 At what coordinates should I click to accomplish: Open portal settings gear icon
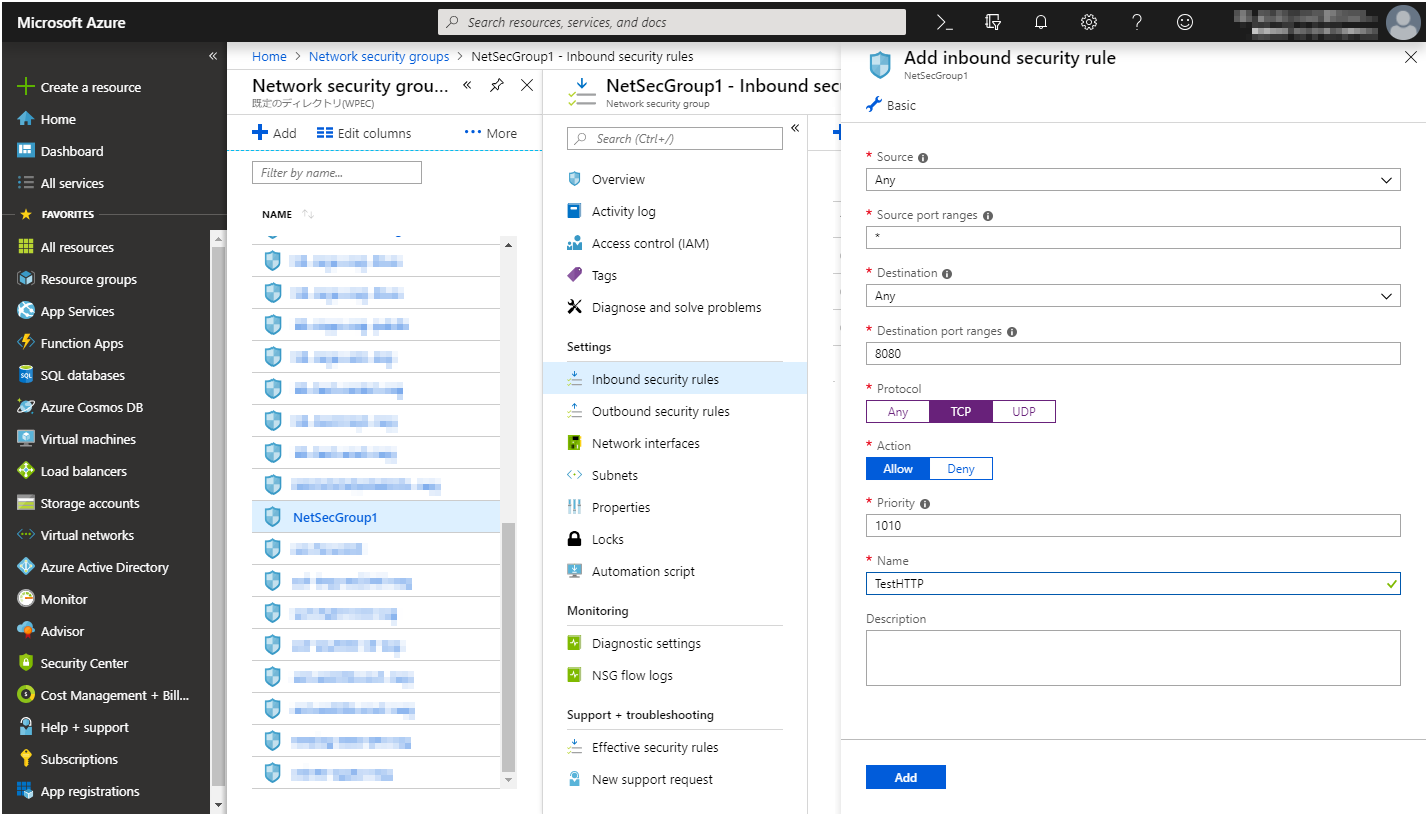point(1089,22)
